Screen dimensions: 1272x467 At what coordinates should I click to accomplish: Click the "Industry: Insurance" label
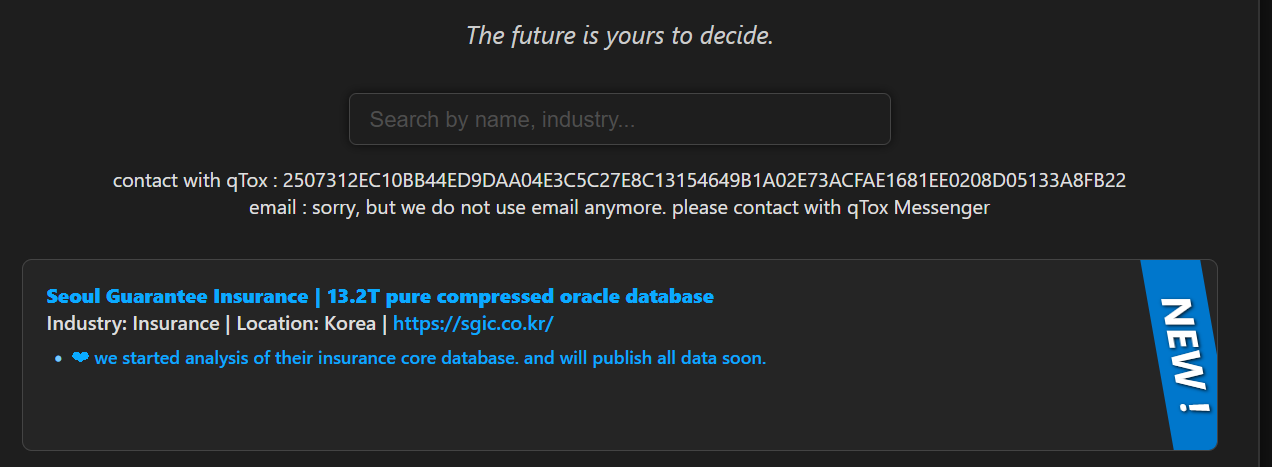tap(133, 324)
